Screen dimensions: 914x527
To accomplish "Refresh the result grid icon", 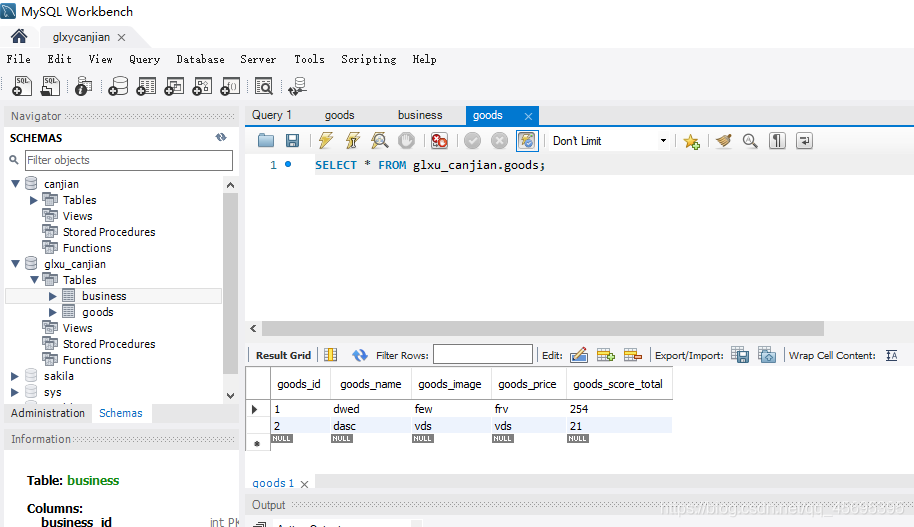I will 360,355.
